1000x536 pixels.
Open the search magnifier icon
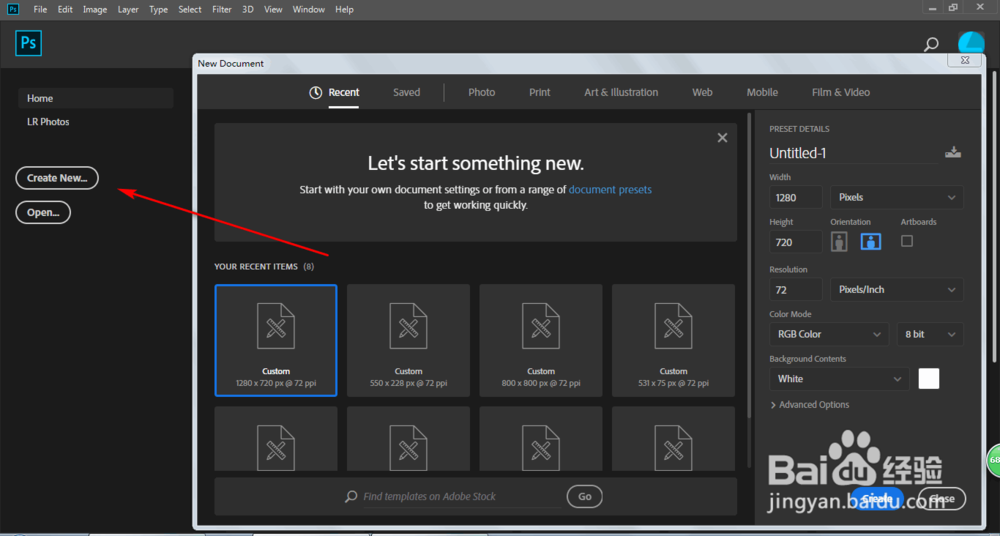(x=931, y=44)
